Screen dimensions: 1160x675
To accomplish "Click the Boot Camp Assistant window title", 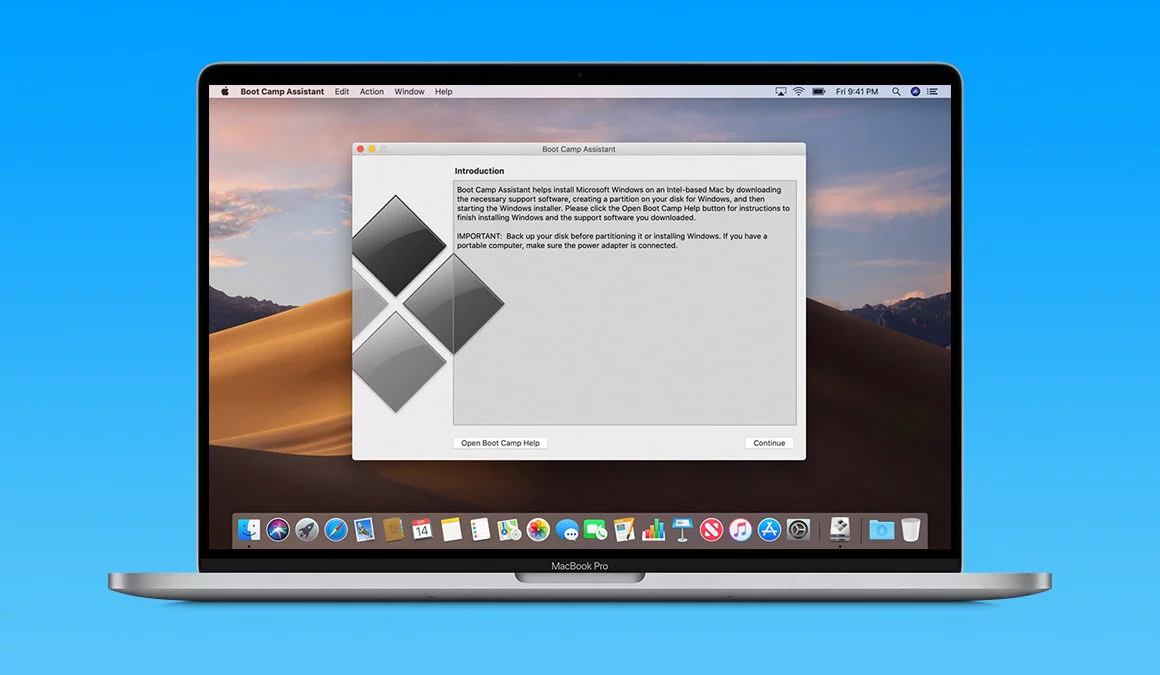I will tap(579, 149).
